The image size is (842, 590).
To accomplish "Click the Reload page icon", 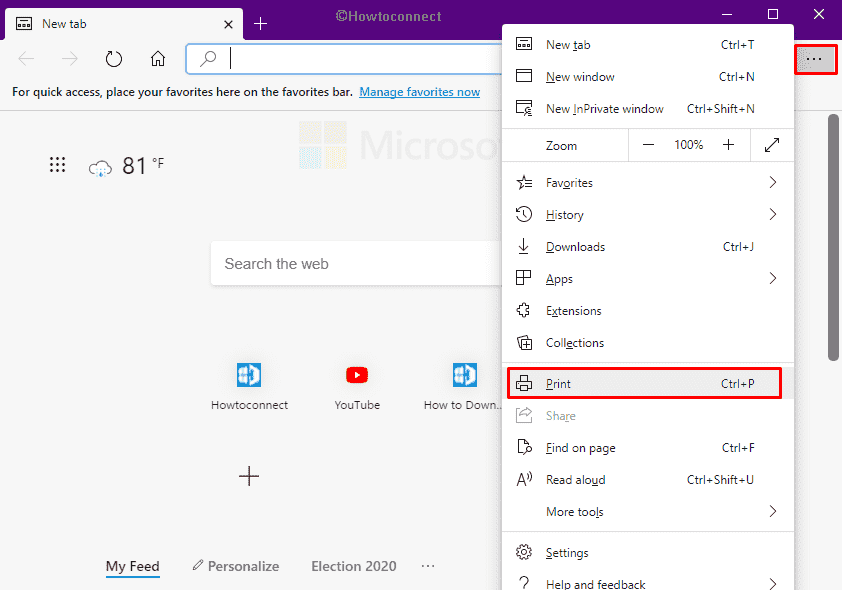I will [113, 58].
